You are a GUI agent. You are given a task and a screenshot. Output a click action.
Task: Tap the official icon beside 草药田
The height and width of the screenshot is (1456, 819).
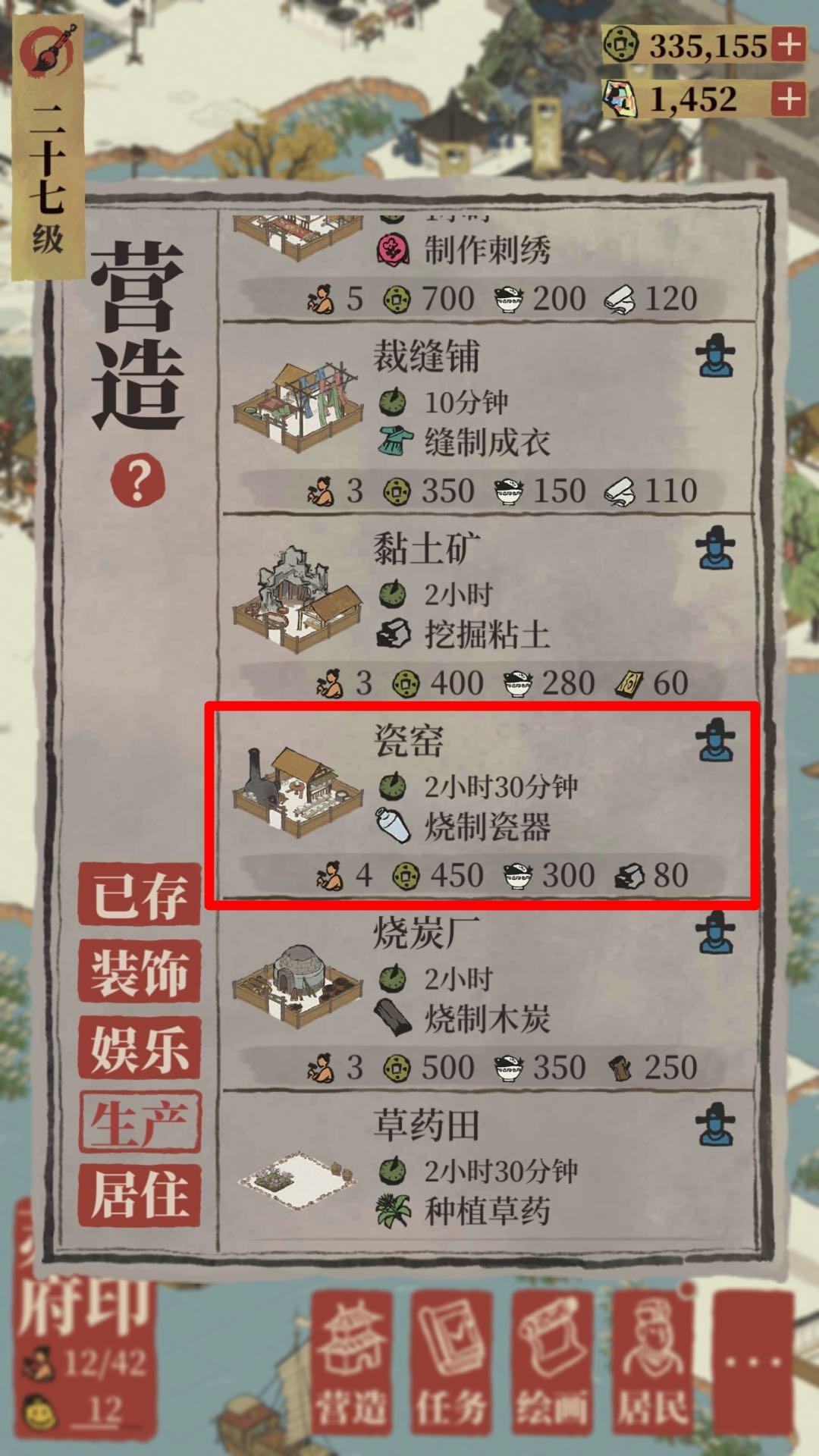pos(716,1125)
